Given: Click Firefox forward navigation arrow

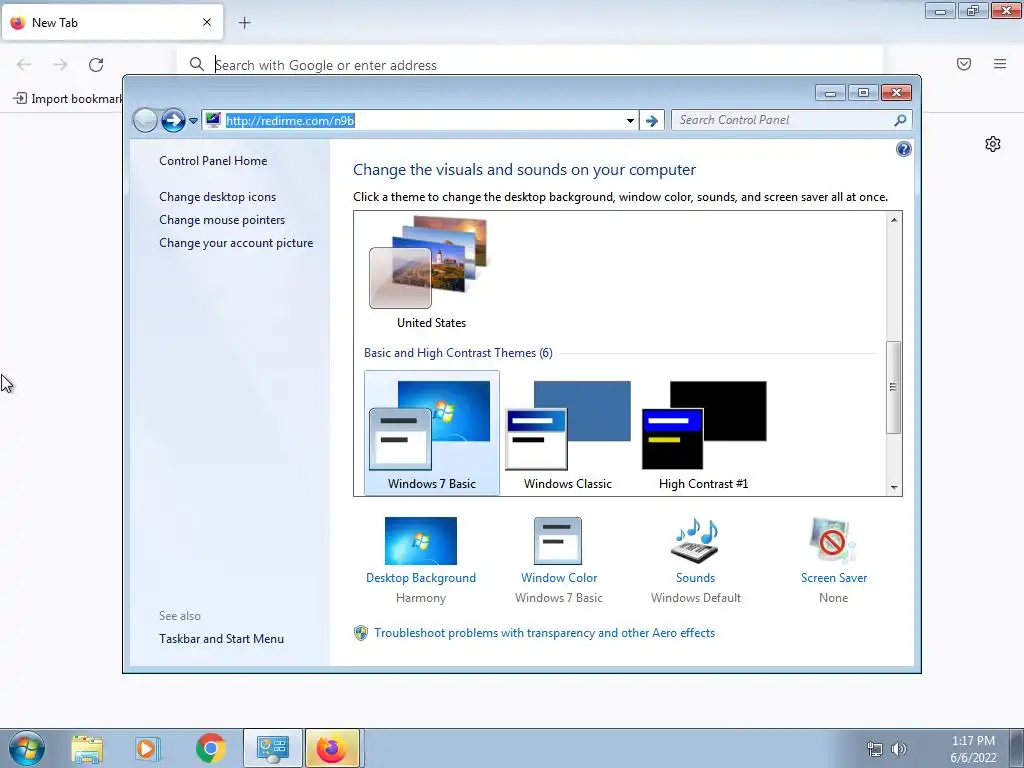Looking at the screenshot, I should (60, 65).
